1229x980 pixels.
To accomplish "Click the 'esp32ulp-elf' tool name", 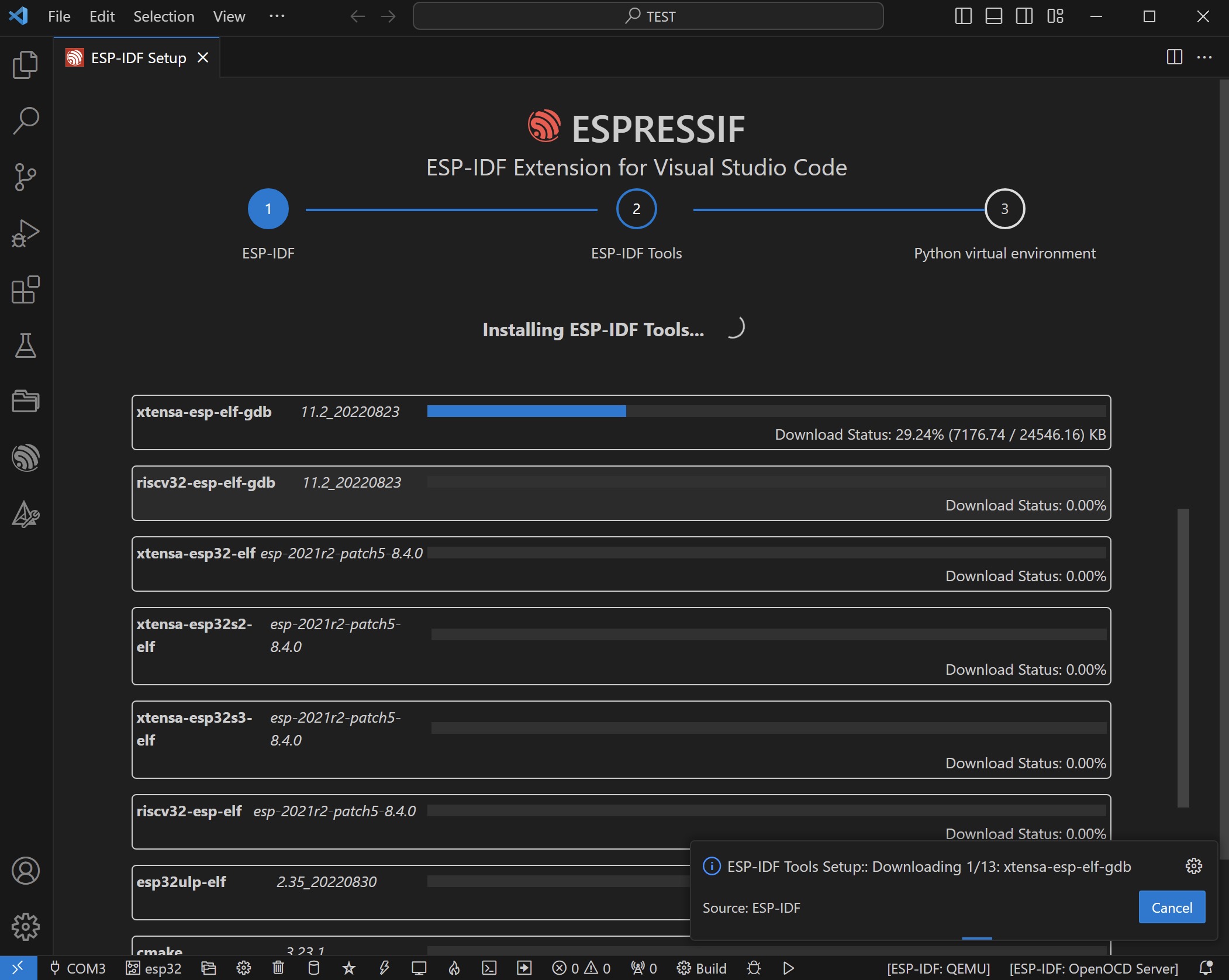I will tap(181, 882).
